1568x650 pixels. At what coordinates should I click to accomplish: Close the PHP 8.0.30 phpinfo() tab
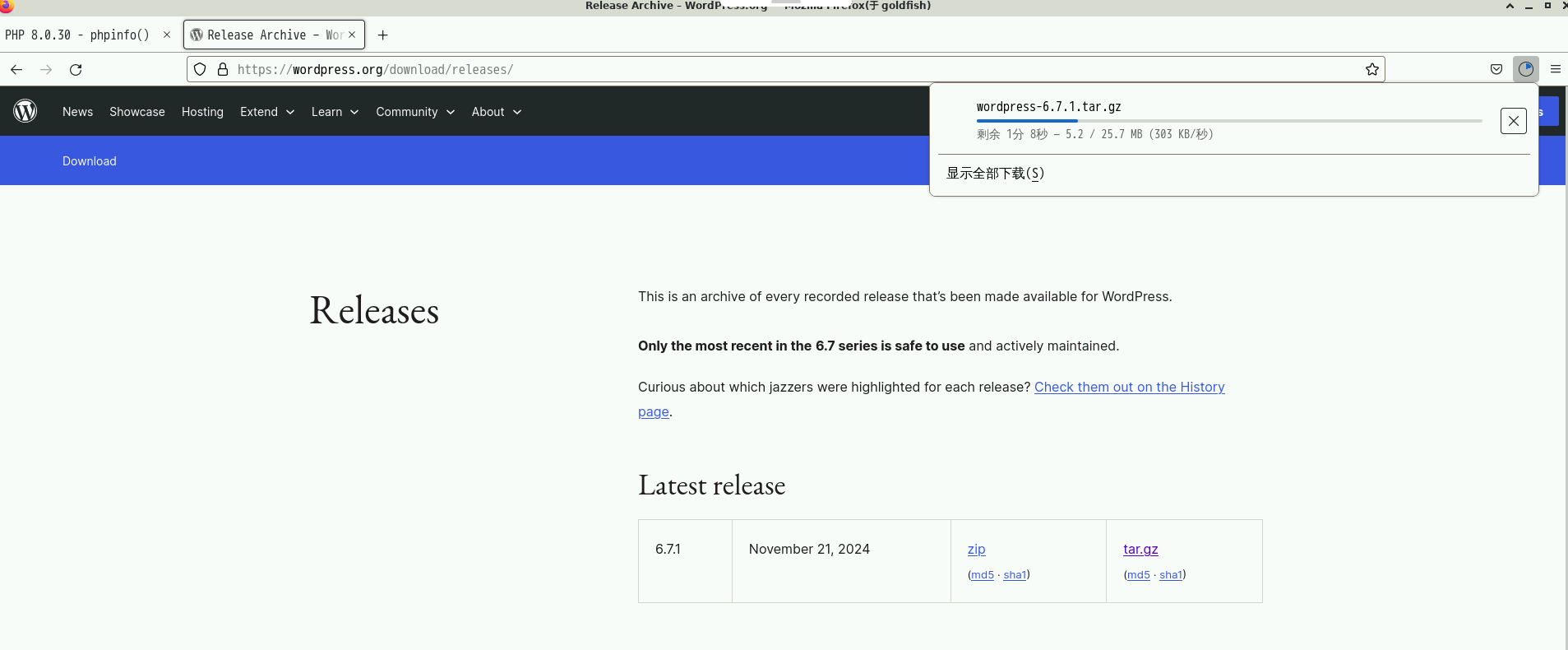pos(167,35)
